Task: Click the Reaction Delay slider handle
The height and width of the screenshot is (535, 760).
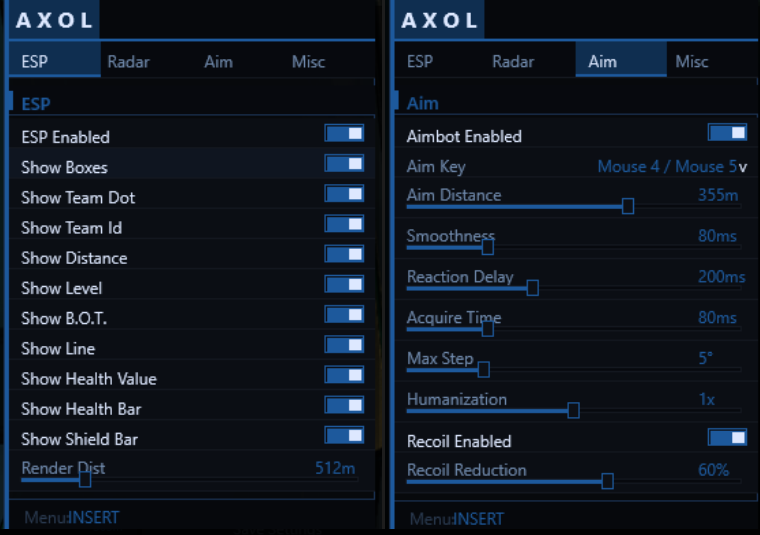Action: (x=533, y=288)
